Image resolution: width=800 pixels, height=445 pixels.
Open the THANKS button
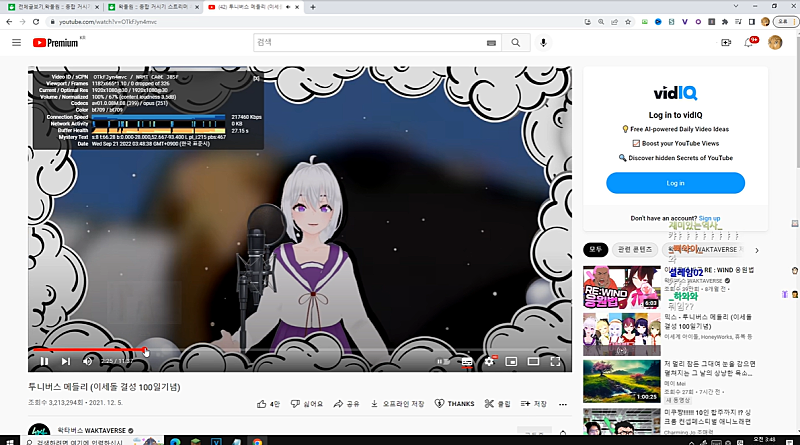(455, 404)
